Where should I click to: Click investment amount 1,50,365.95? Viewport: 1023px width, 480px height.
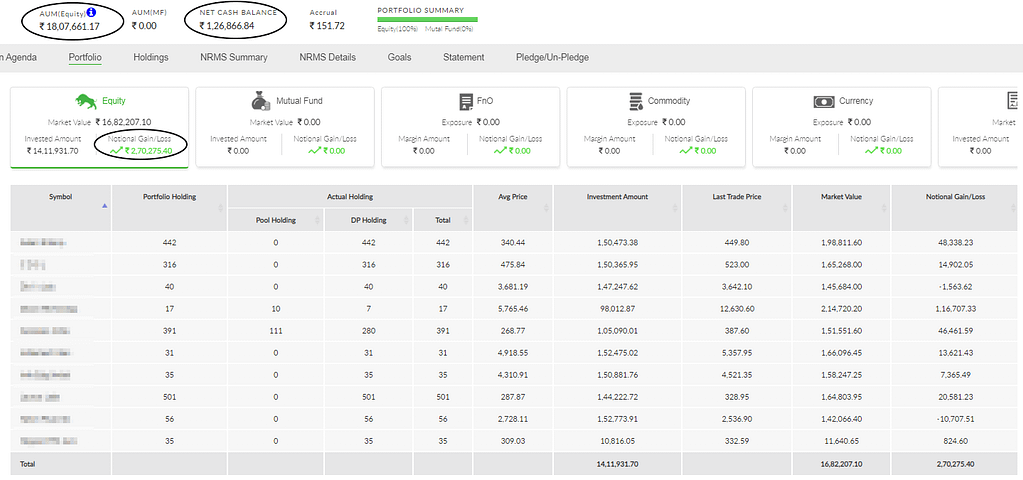(617, 265)
